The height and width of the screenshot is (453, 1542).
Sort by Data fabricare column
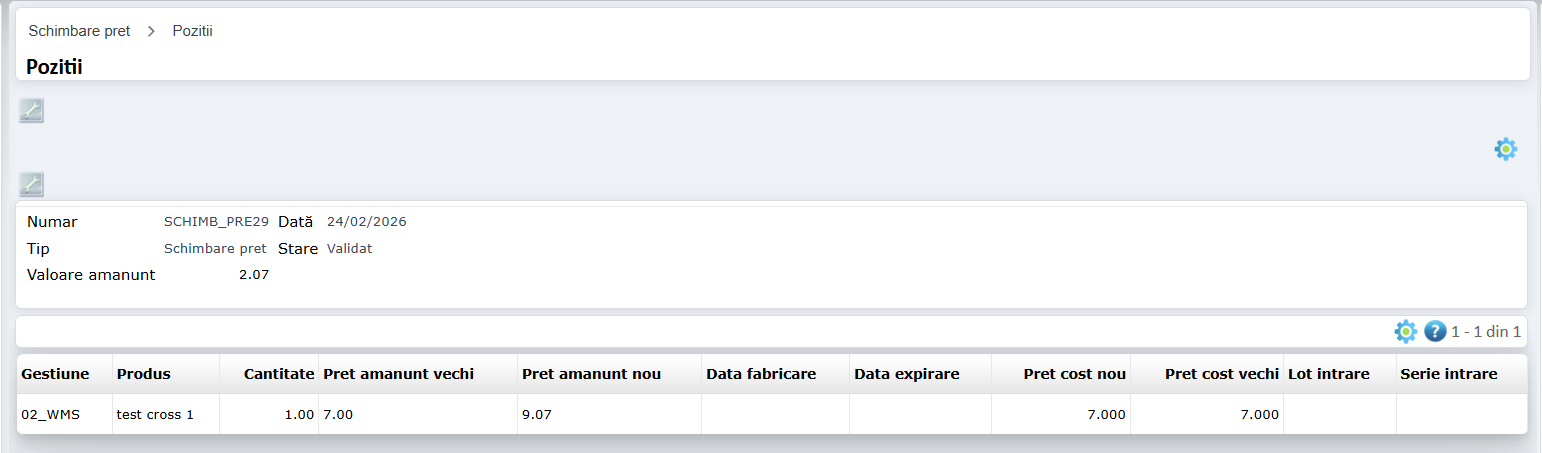(761, 374)
